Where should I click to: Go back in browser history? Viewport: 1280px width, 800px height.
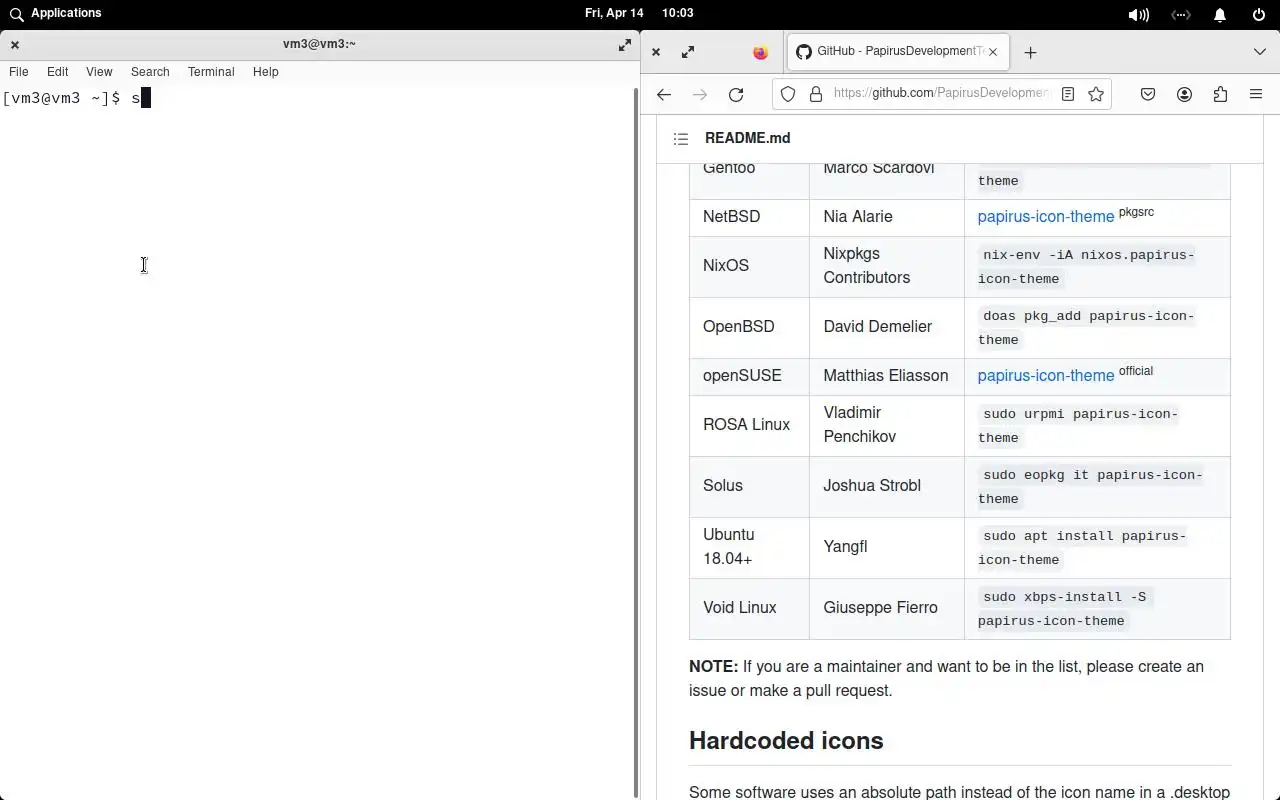664,94
